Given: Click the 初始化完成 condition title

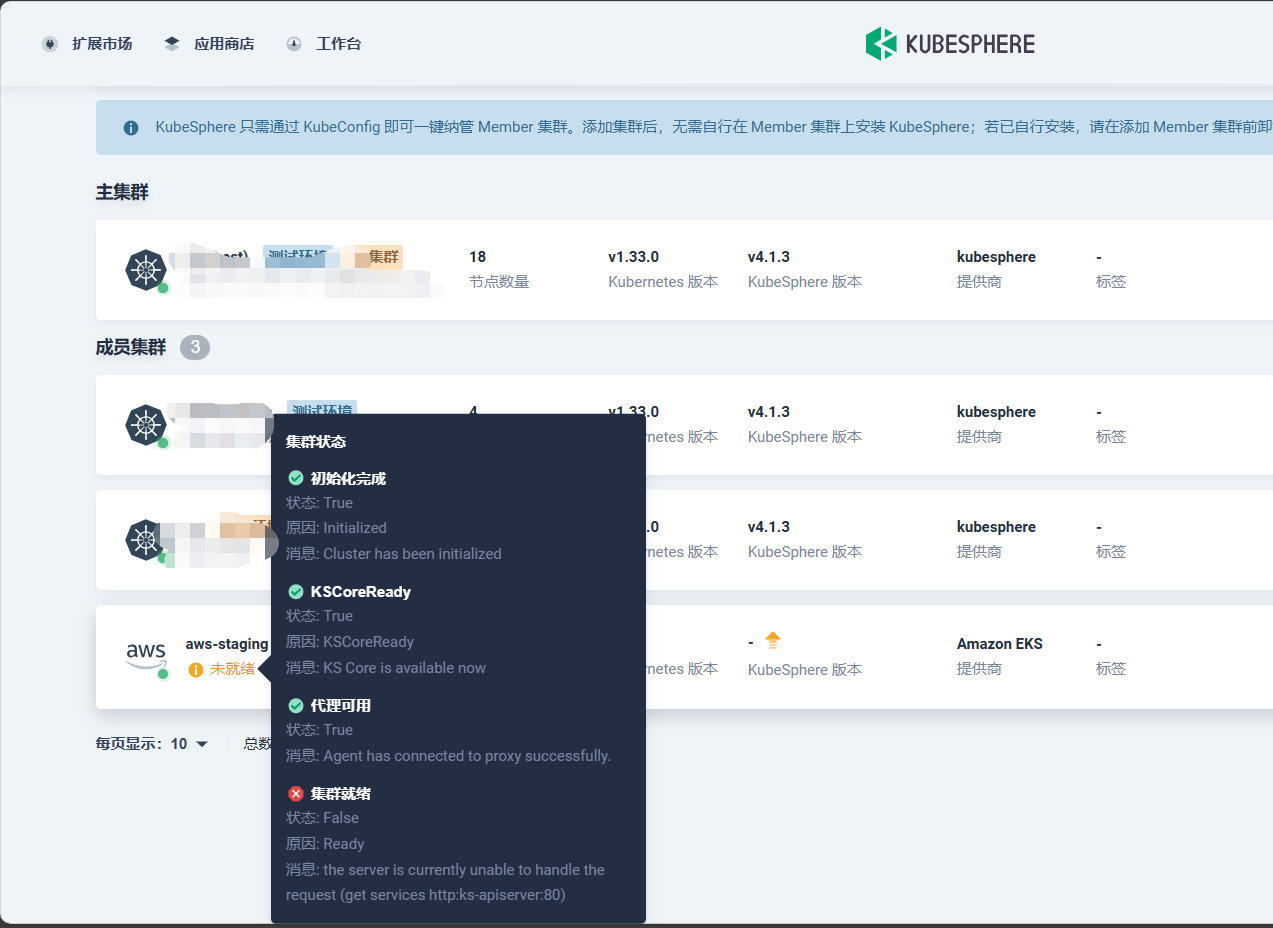Looking at the screenshot, I should 348,478.
